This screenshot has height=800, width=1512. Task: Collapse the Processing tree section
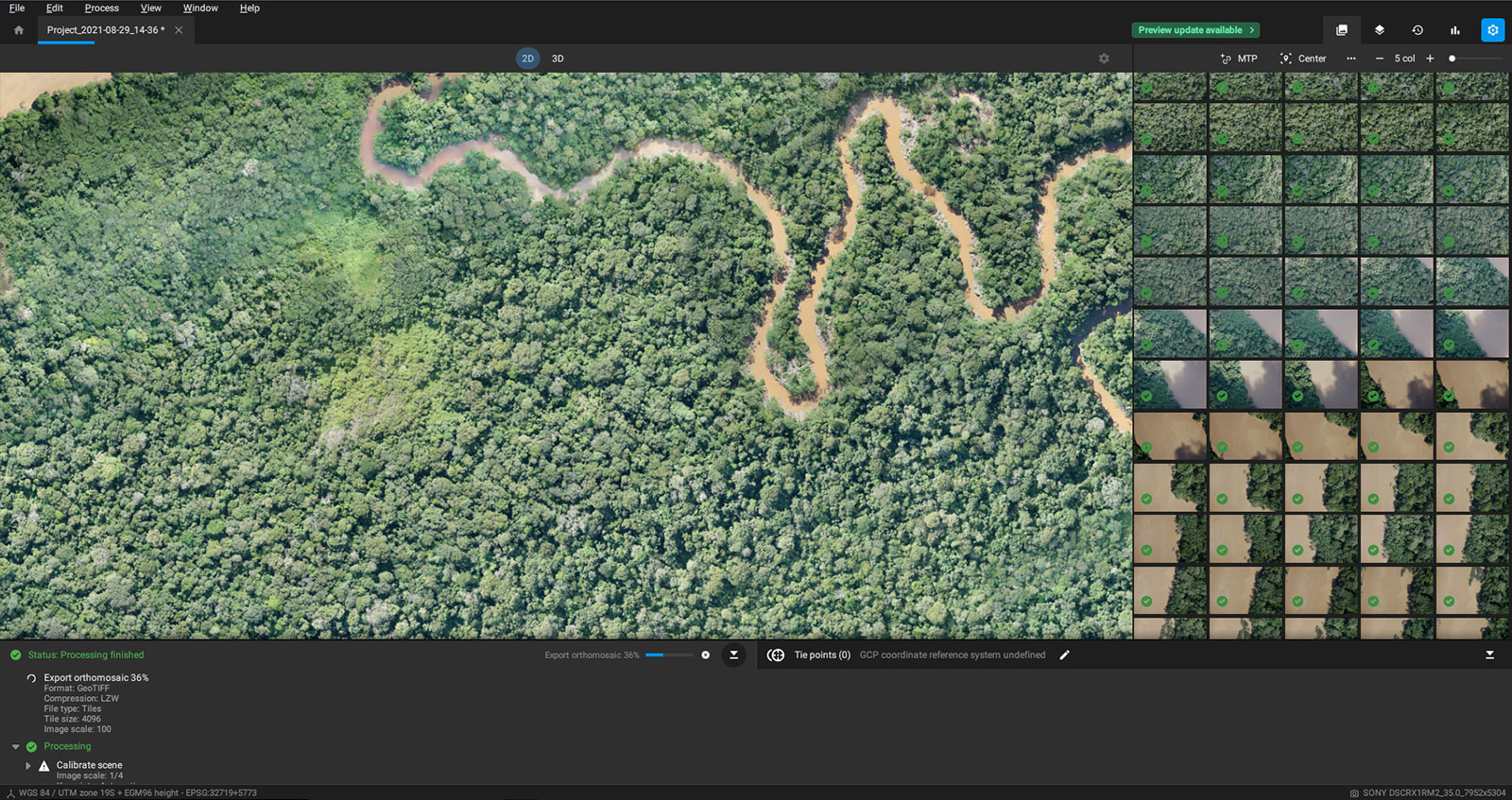(x=15, y=746)
